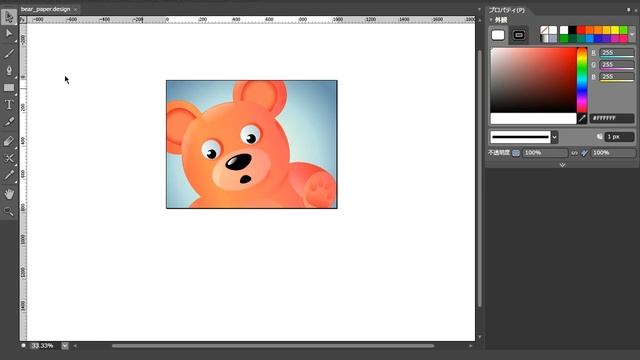Expand more appearance options chevron
This screenshot has width=640, height=360.
[x=562, y=165]
